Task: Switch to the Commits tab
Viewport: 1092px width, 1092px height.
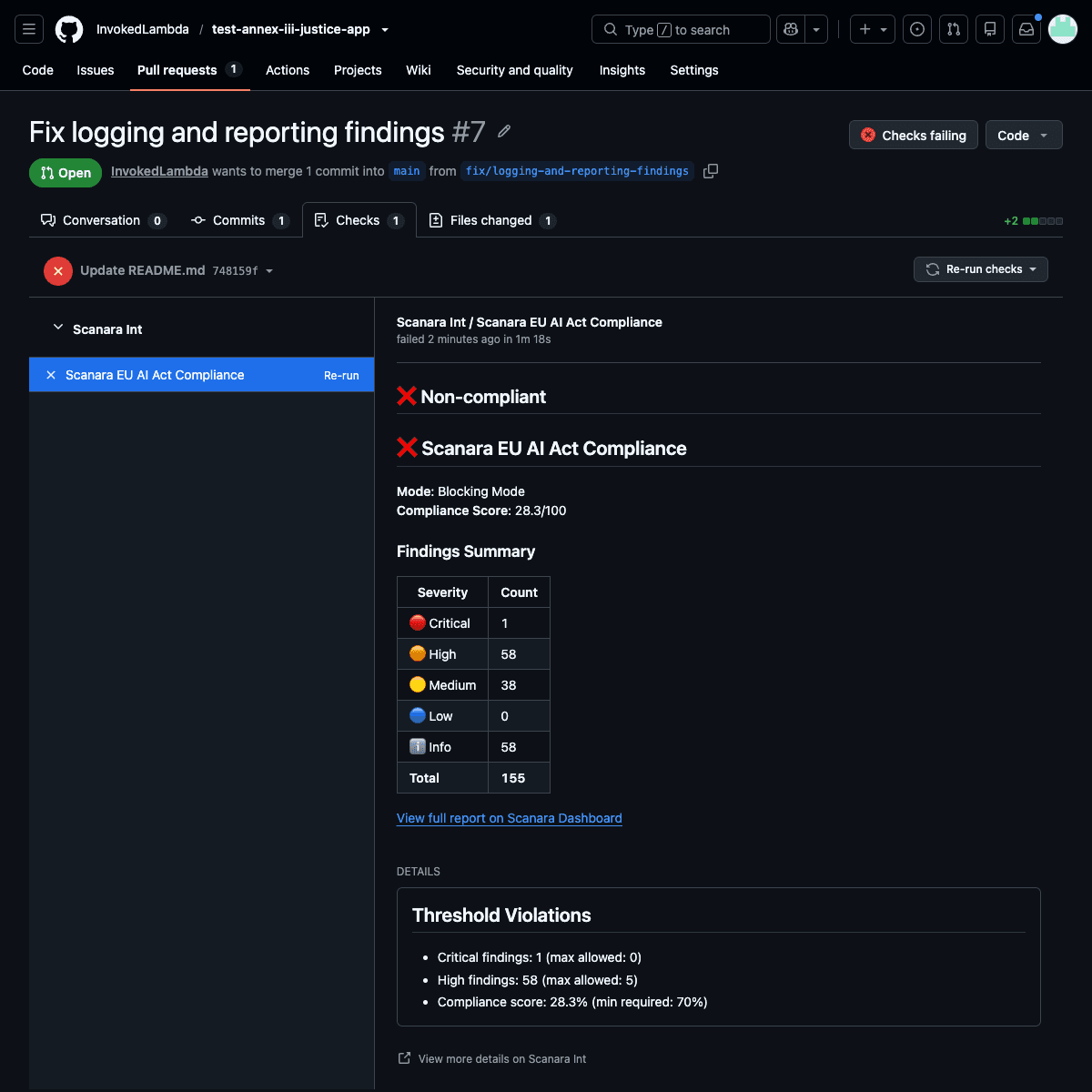Action: [x=240, y=220]
